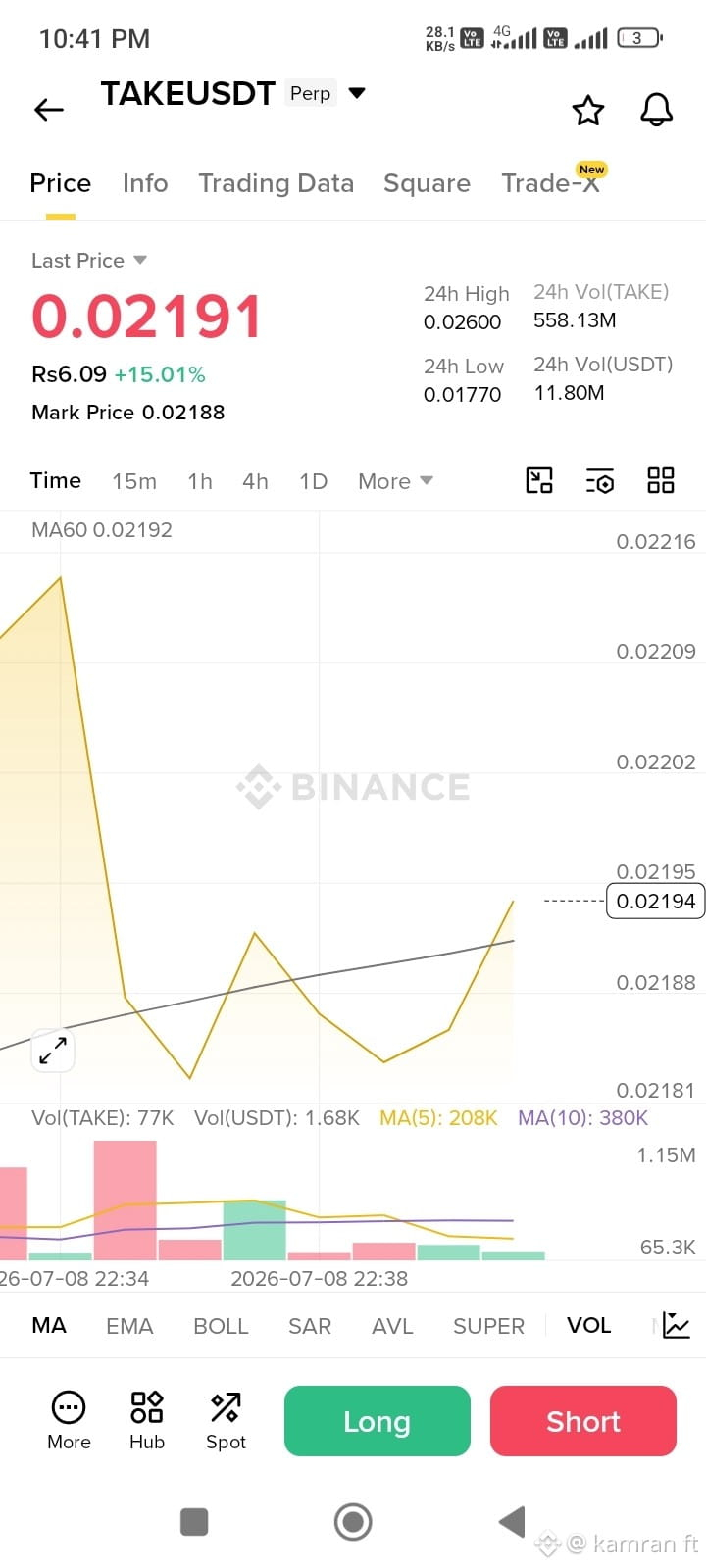Add TAKEUSDT to favorites with star icon
The width and height of the screenshot is (706, 1568).
[588, 110]
